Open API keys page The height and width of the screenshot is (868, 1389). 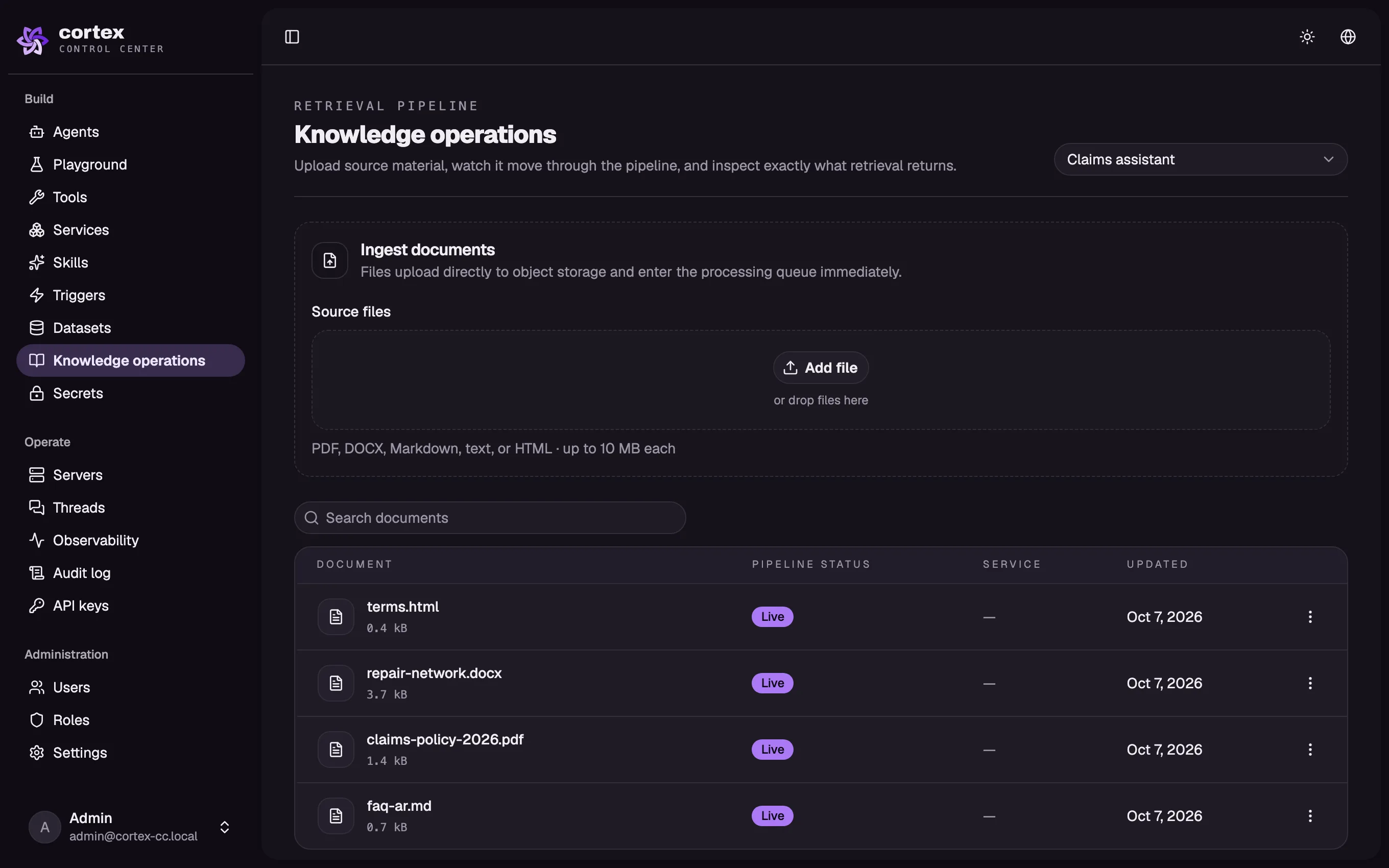pos(130,606)
